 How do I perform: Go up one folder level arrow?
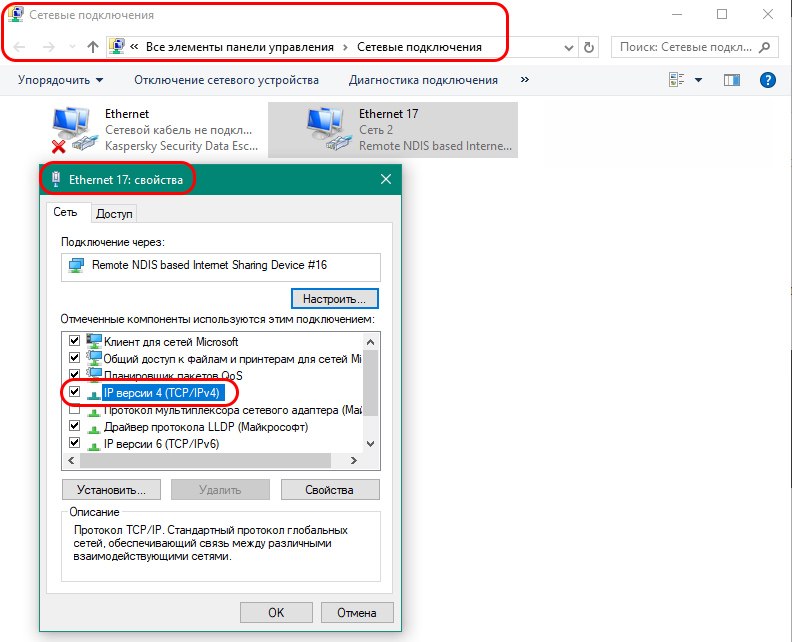tap(92, 47)
